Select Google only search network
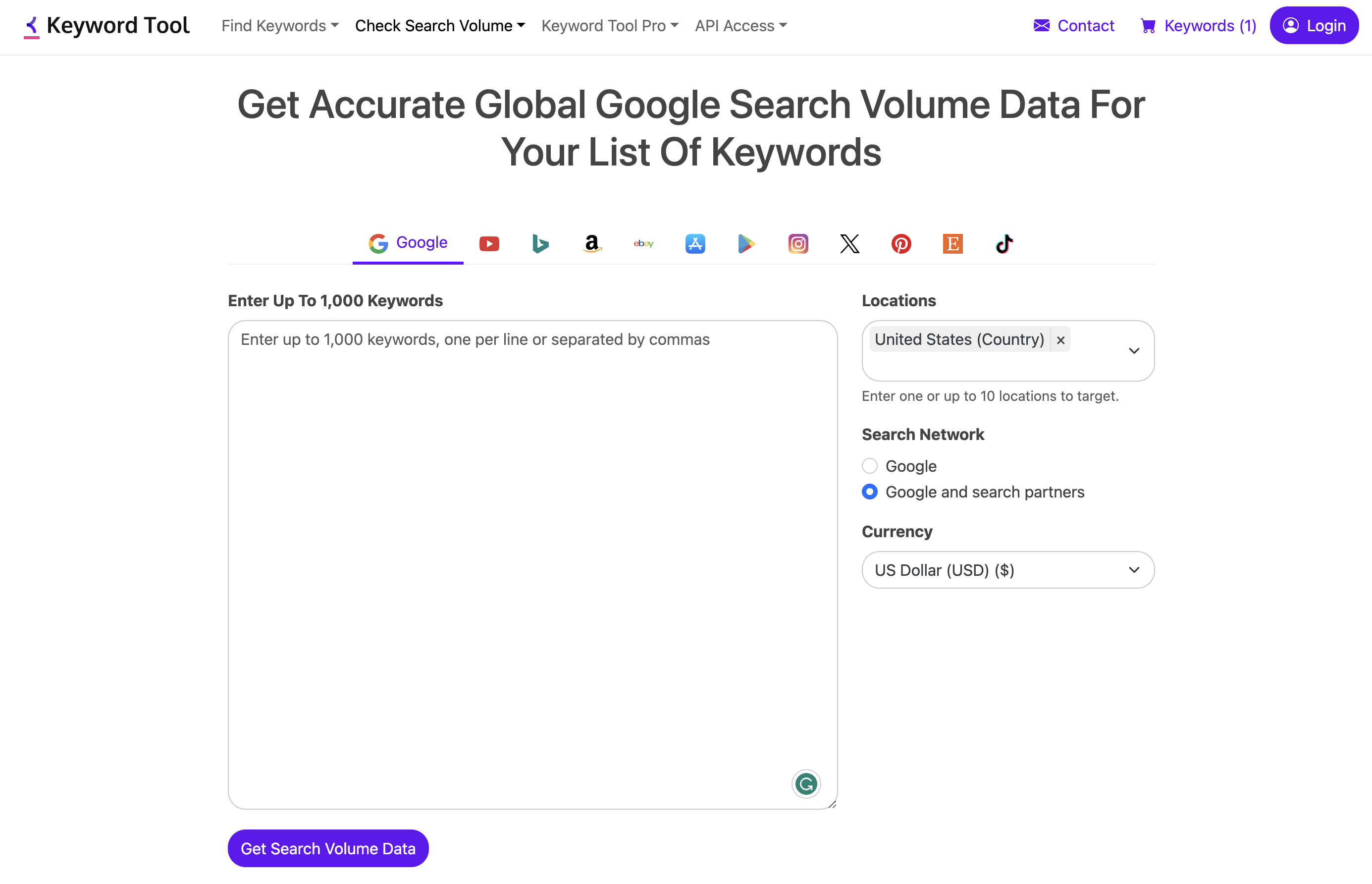1372x884 pixels. pos(870,465)
